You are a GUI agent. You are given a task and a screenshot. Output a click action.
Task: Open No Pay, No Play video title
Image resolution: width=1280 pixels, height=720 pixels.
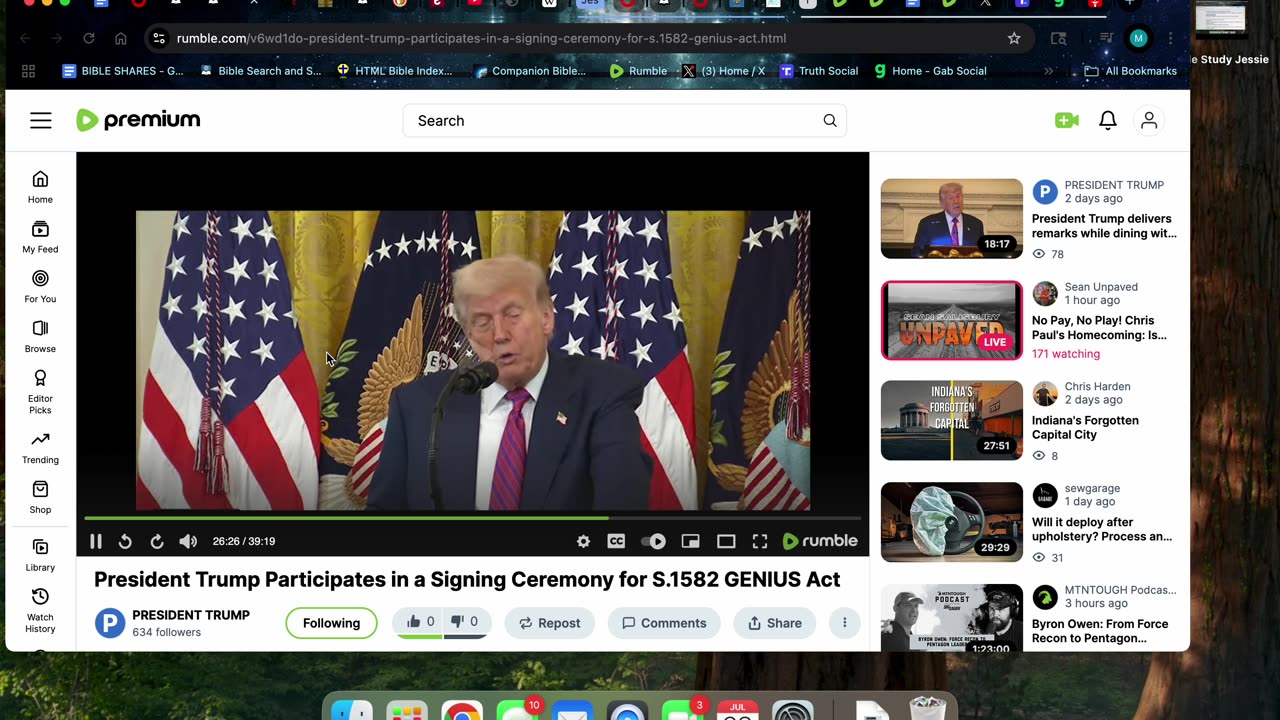click(1099, 327)
